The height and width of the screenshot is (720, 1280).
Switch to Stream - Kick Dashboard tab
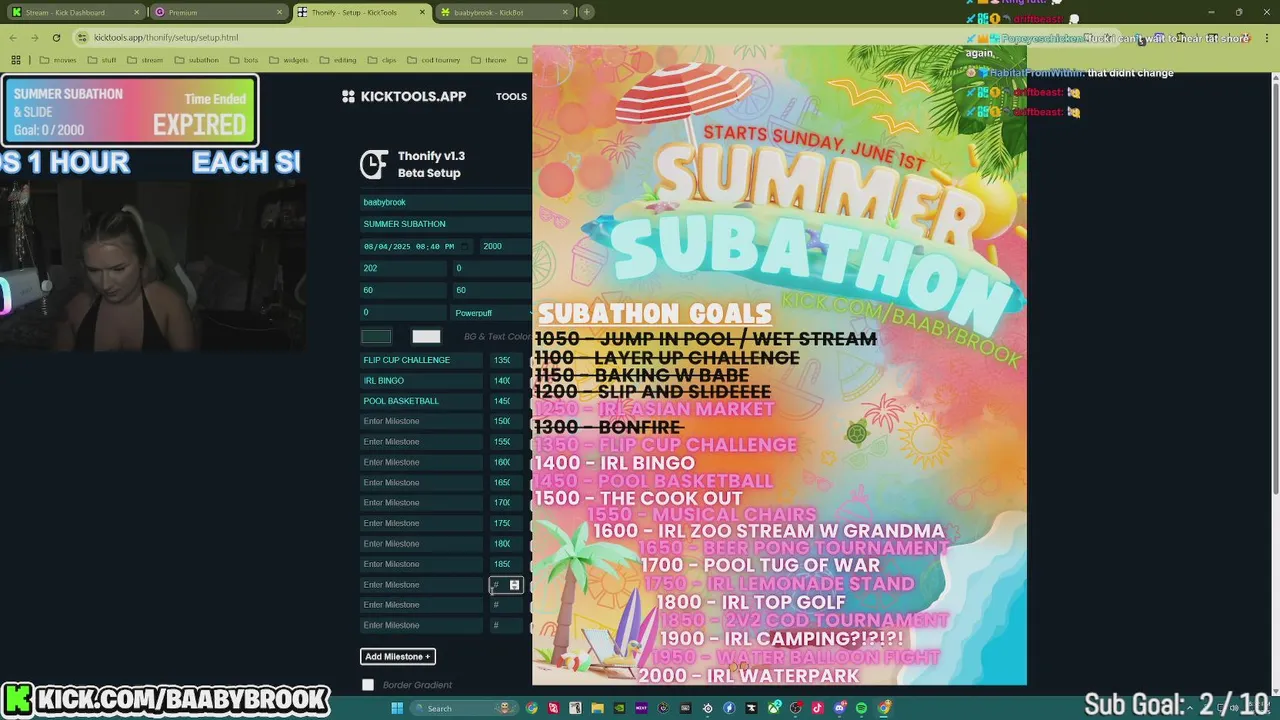coord(75,12)
